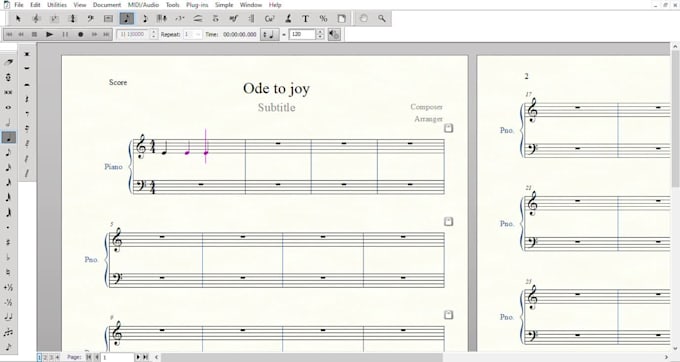Click the scroll left arrow

point(157,357)
